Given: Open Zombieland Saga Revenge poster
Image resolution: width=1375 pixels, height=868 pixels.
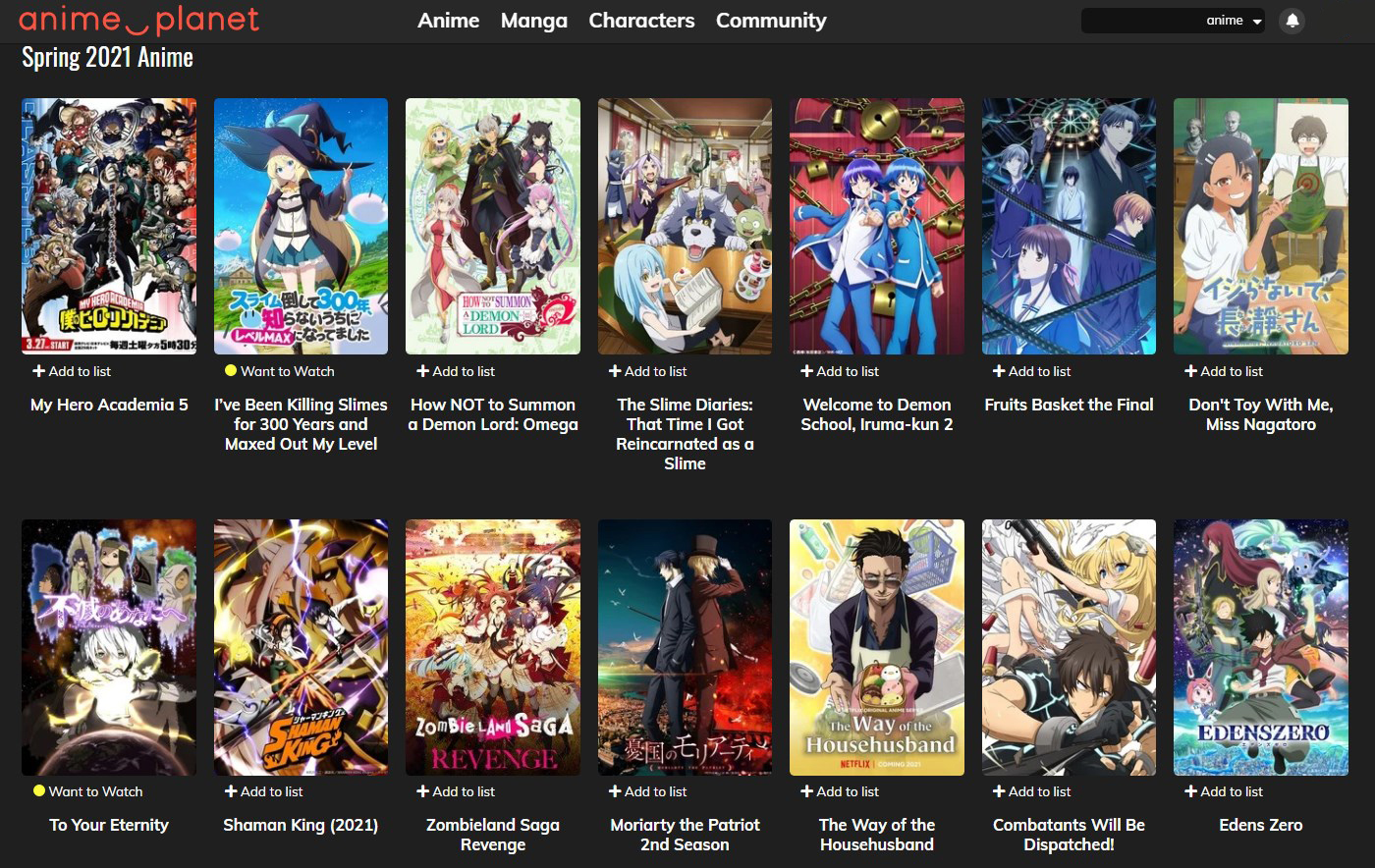Looking at the screenshot, I should click(x=493, y=647).
